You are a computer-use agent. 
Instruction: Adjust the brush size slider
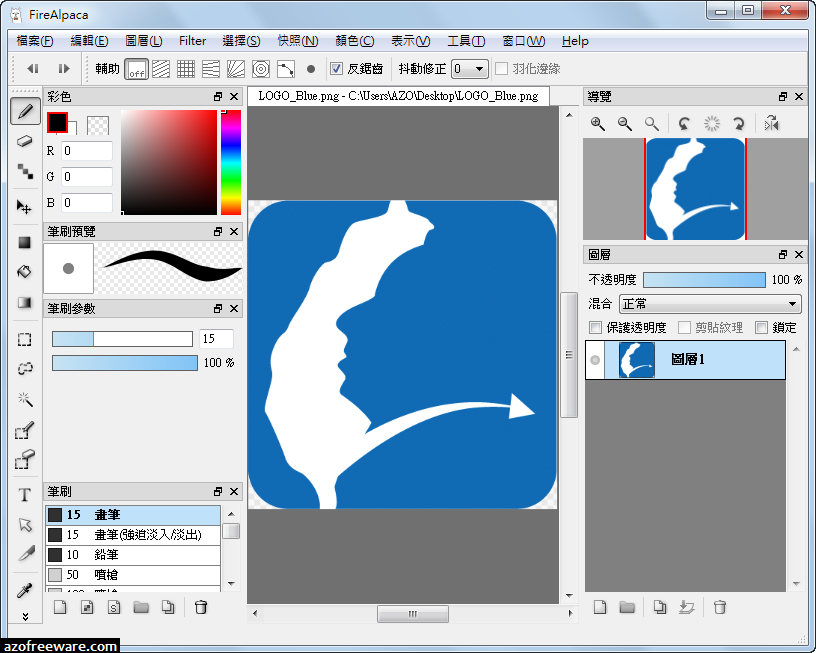pos(122,339)
